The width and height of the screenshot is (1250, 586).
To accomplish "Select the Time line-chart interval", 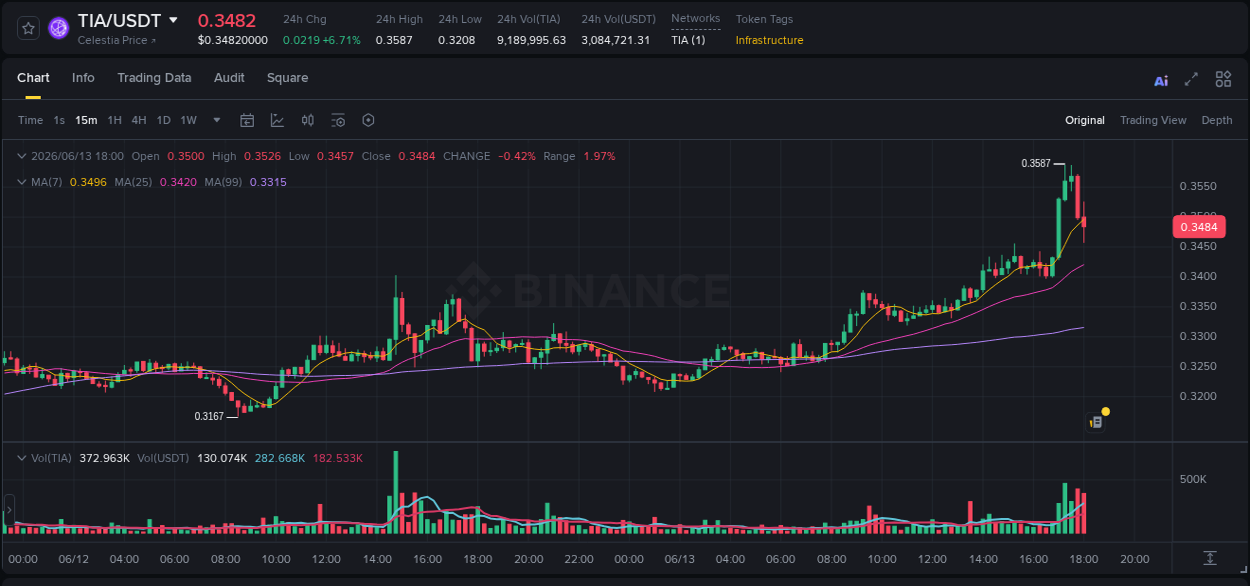I will click(31, 120).
